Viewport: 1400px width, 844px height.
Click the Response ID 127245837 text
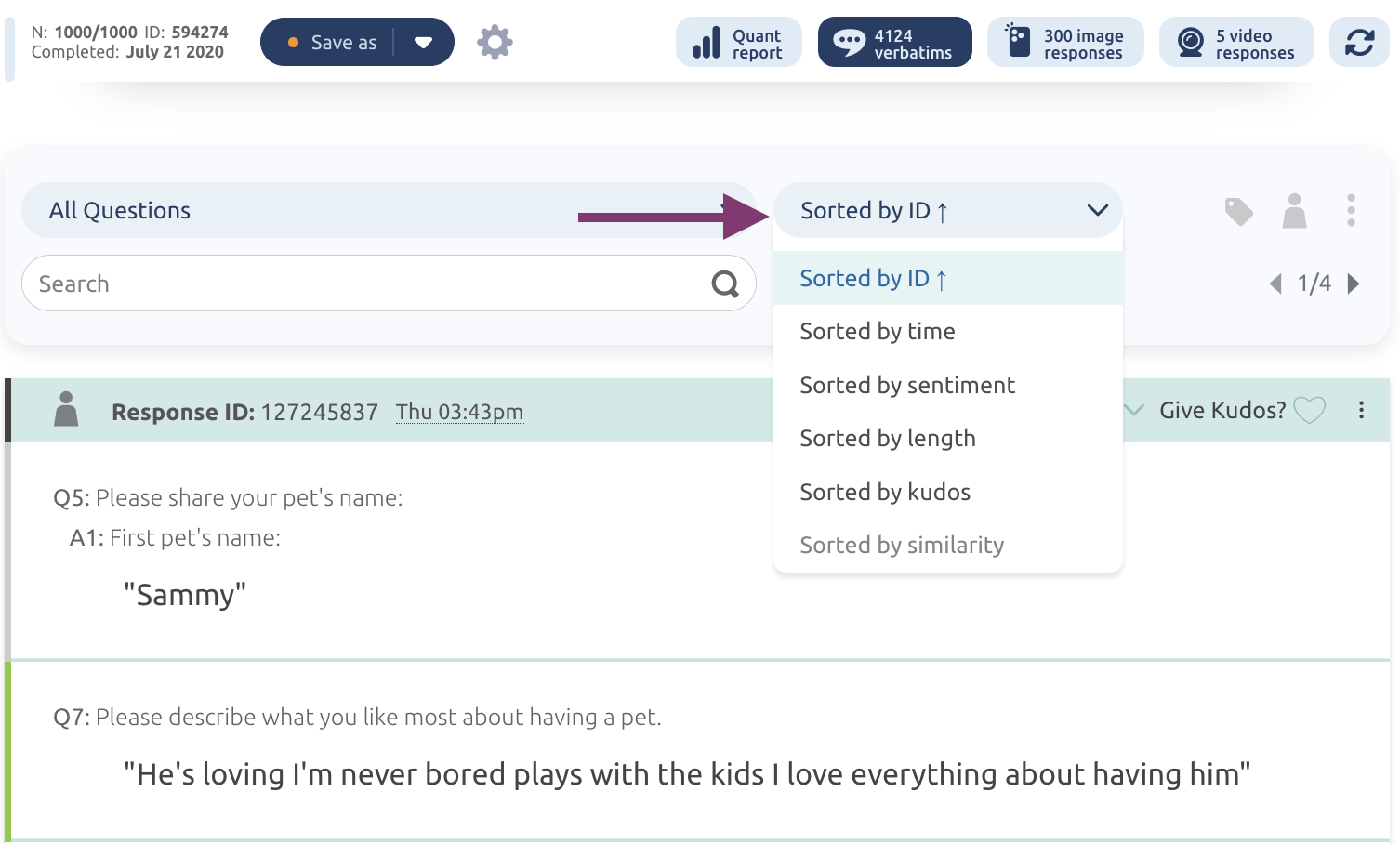click(x=244, y=412)
